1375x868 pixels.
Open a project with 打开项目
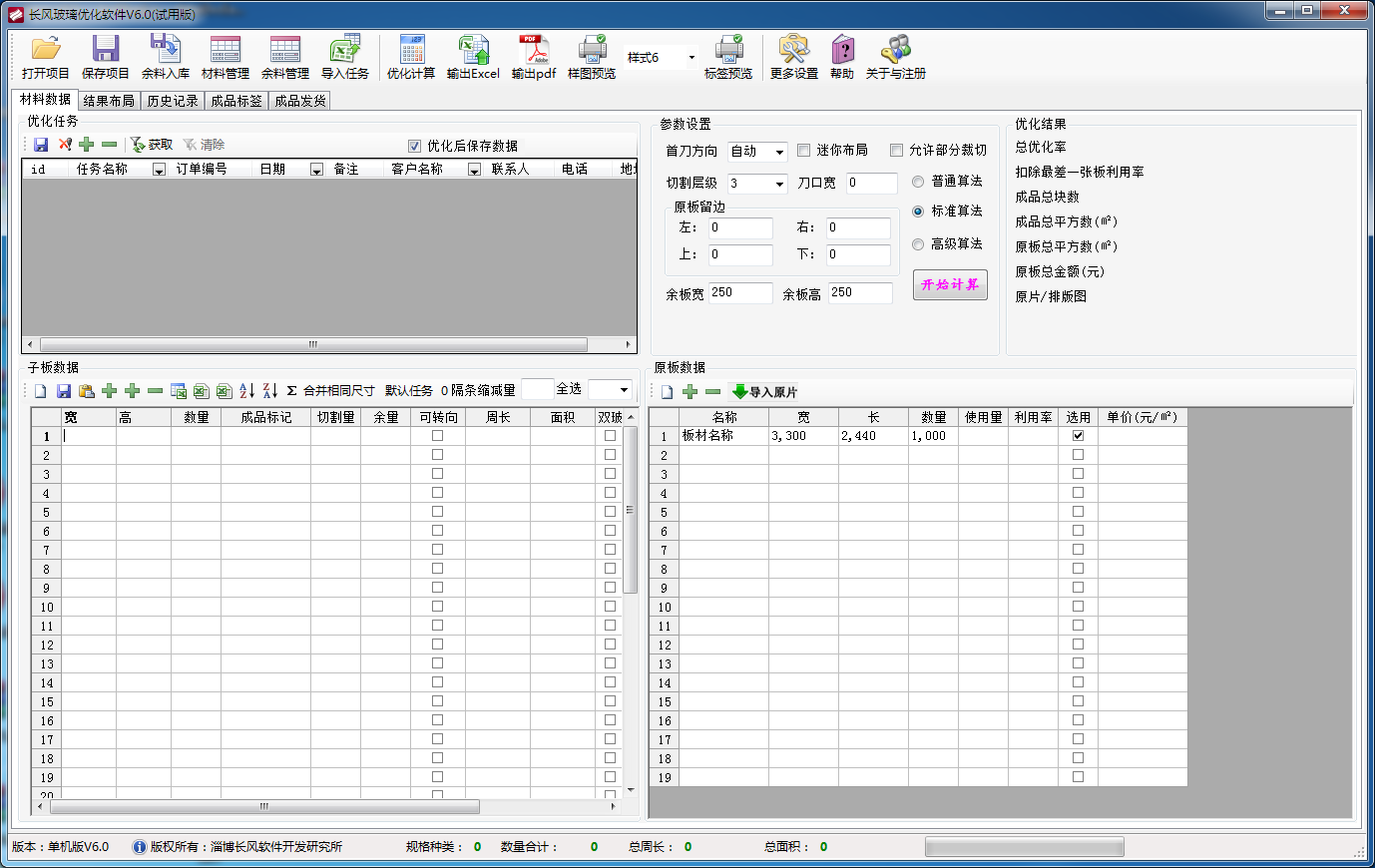[46, 58]
